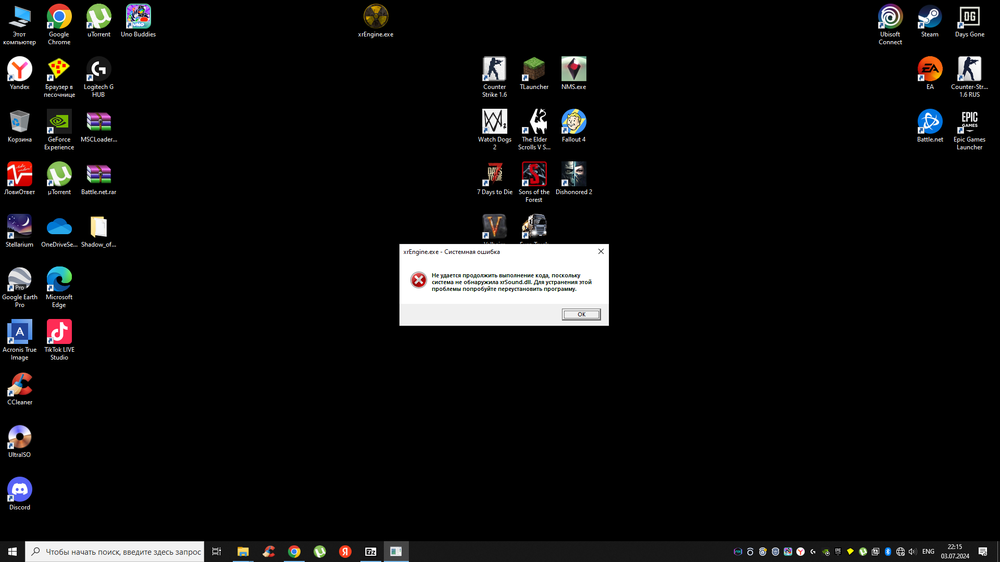The height and width of the screenshot is (562, 1000).
Task: Select the Acronis True Image shortcut
Action: click(x=20, y=340)
